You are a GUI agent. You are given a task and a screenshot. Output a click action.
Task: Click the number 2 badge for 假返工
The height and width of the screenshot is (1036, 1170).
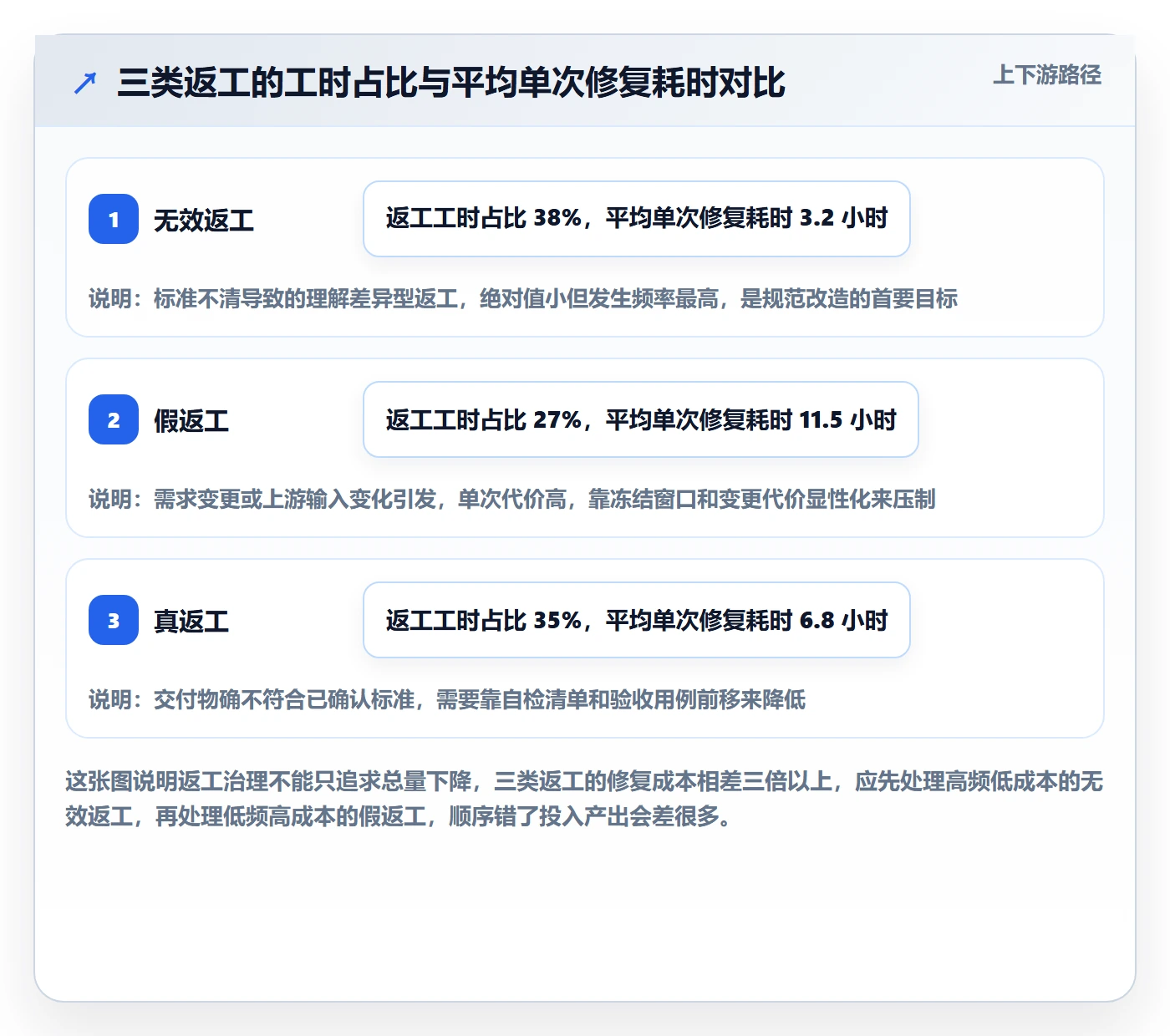tap(114, 419)
